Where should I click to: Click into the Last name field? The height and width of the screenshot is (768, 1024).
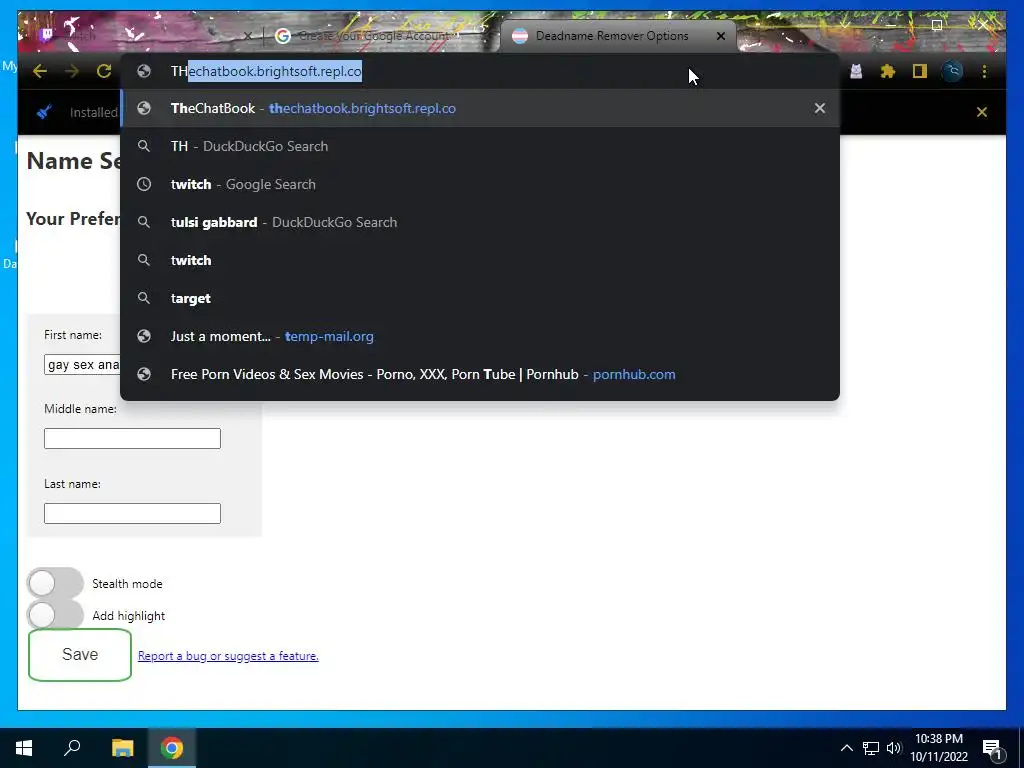tap(132, 513)
